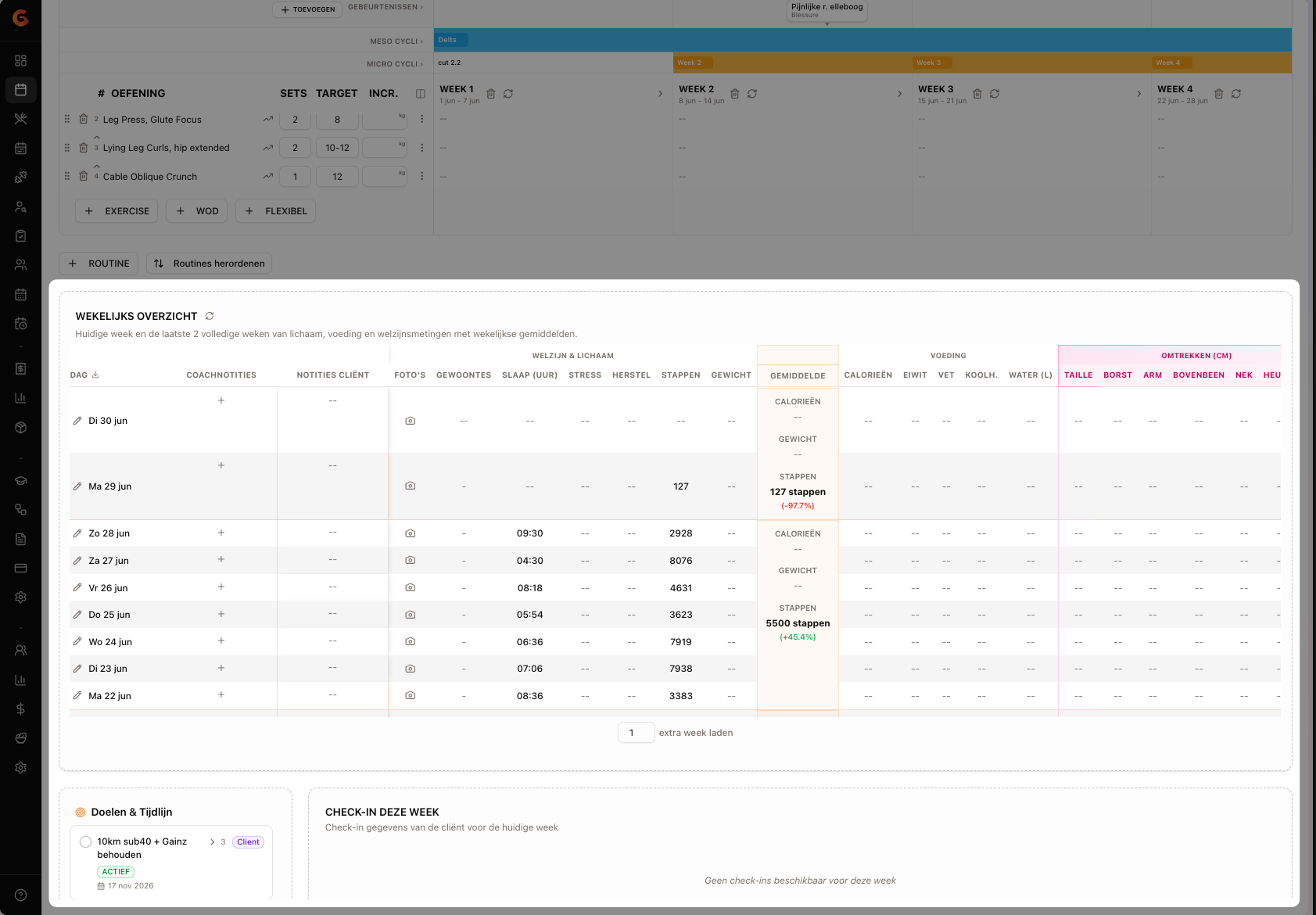Viewport: 1316px width, 915px height.
Task: Expand the 10km sub40 goal subtasks
Action: point(213,842)
